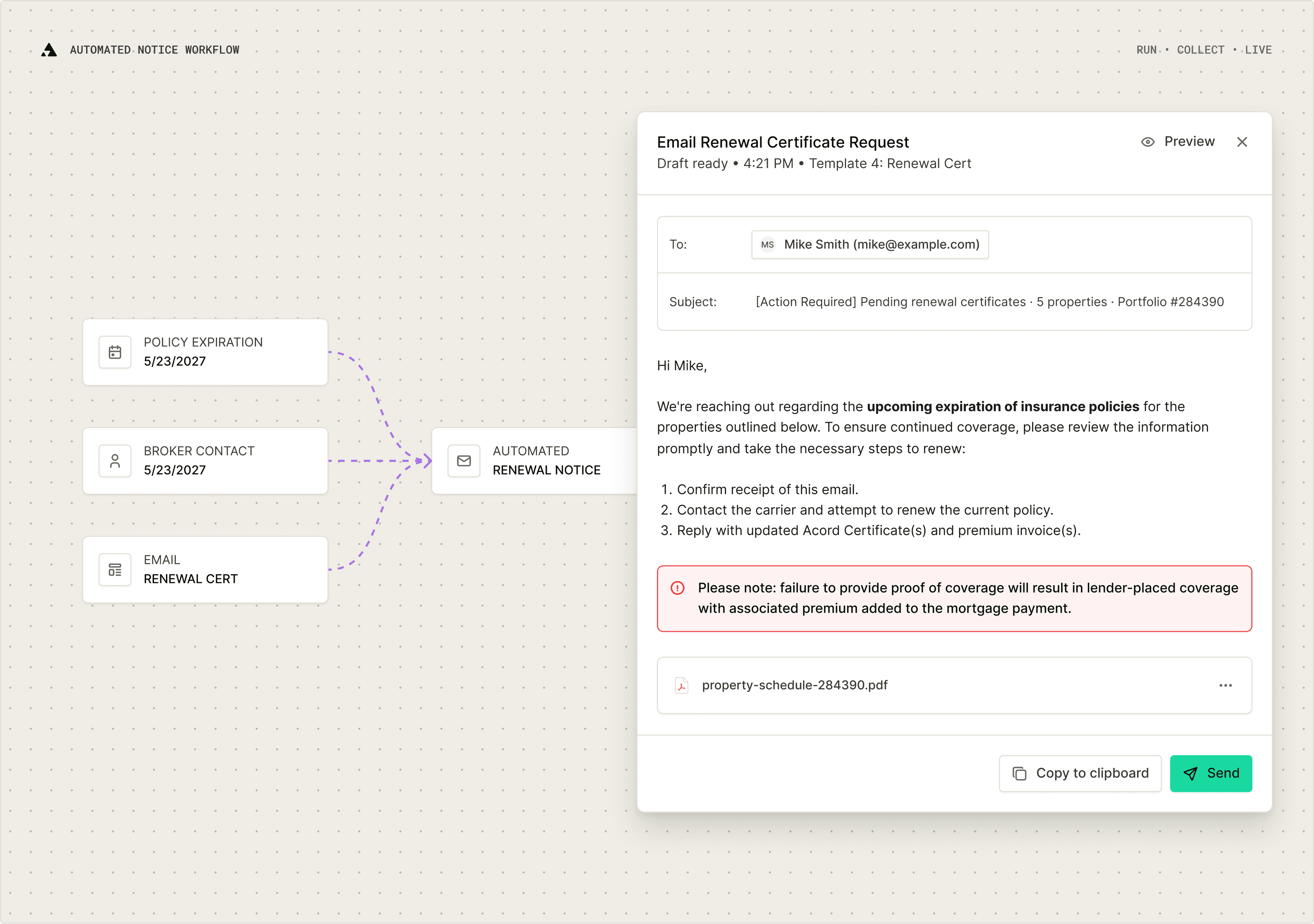This screenshot has width=1314, height=924.
Task: Click the AUTOMATED NOTICE WORKFLOW title
Action: click(155, 50)
